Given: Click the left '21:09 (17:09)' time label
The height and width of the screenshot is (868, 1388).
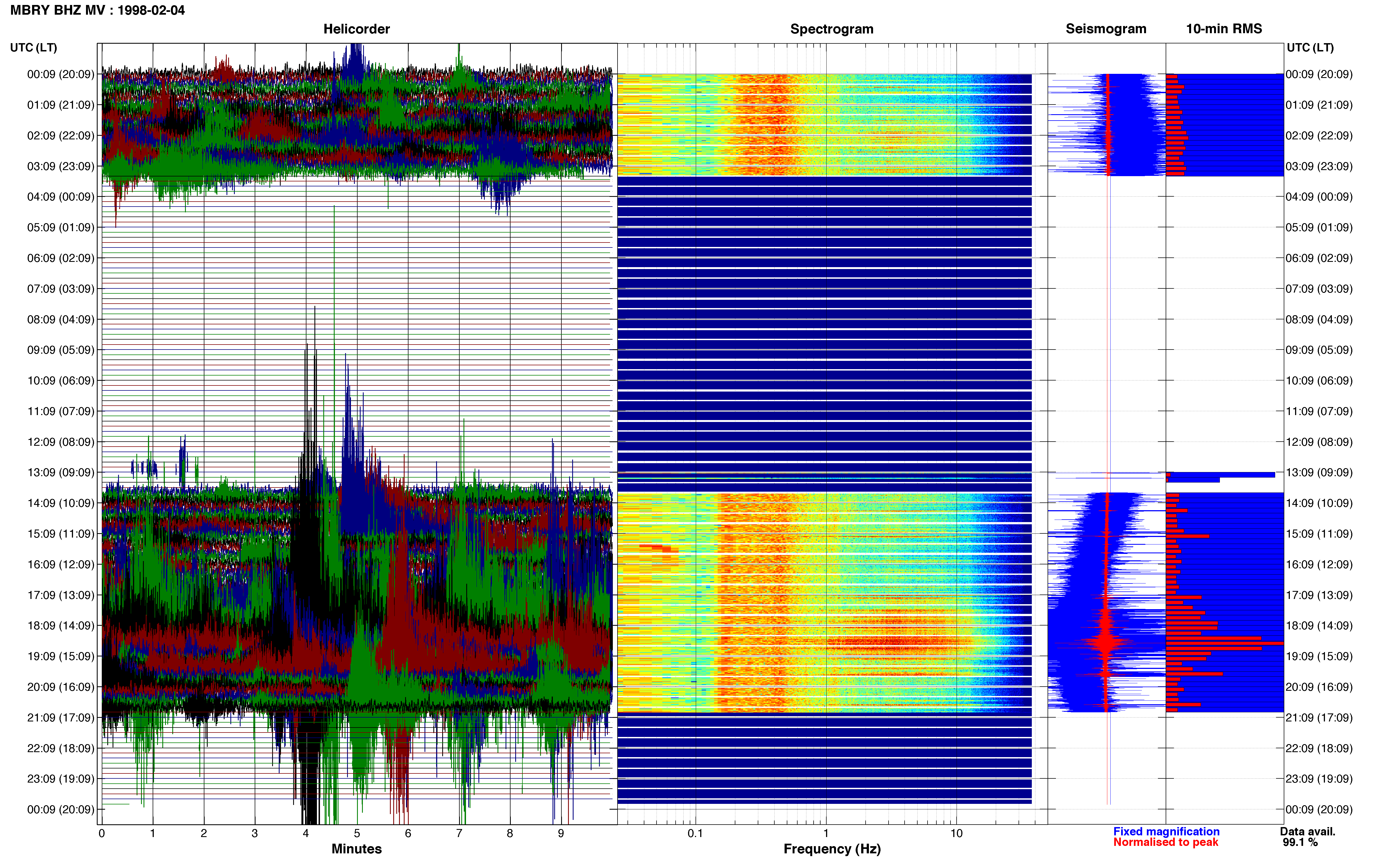Looking at the screenshot, I should [x=61, y=718].
